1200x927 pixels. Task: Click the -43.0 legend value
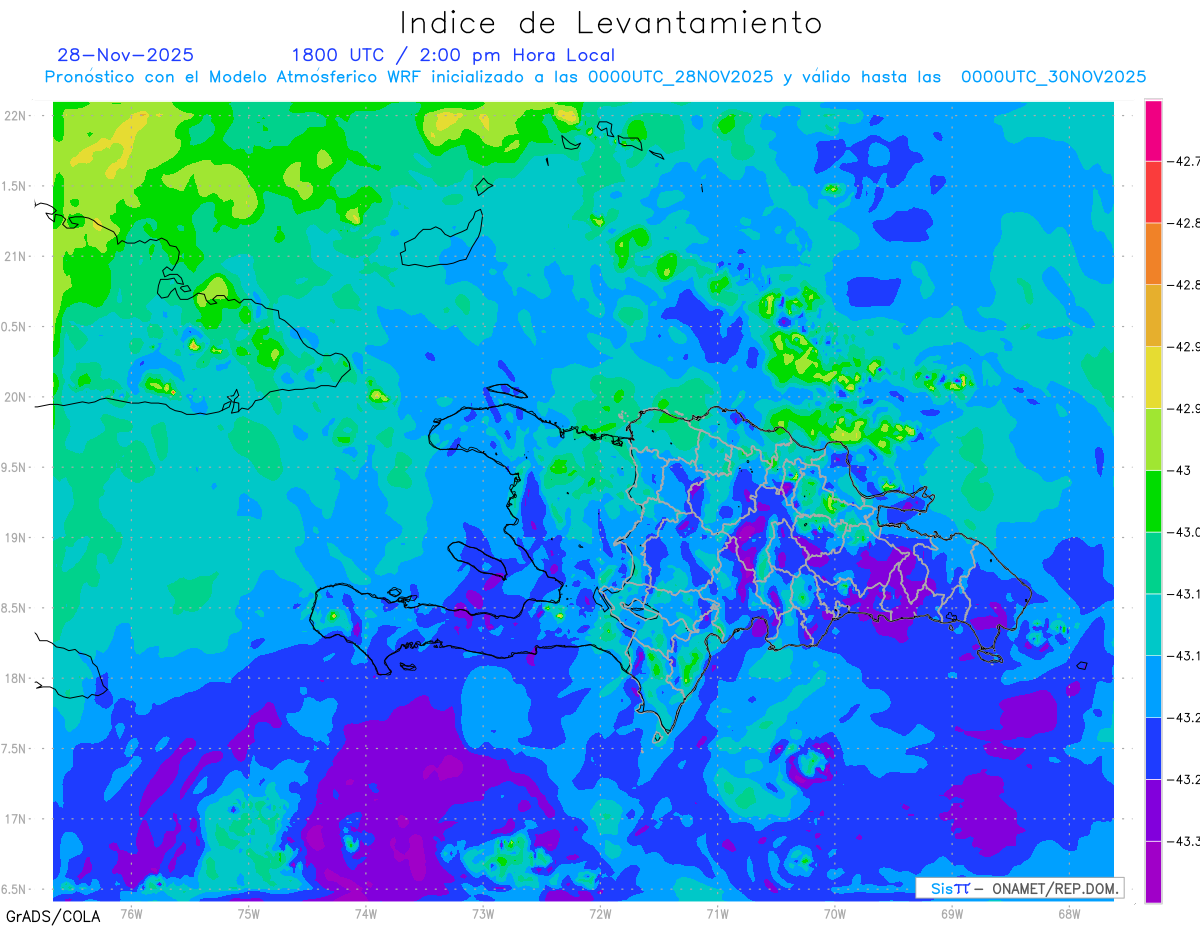pos(1184,532)
